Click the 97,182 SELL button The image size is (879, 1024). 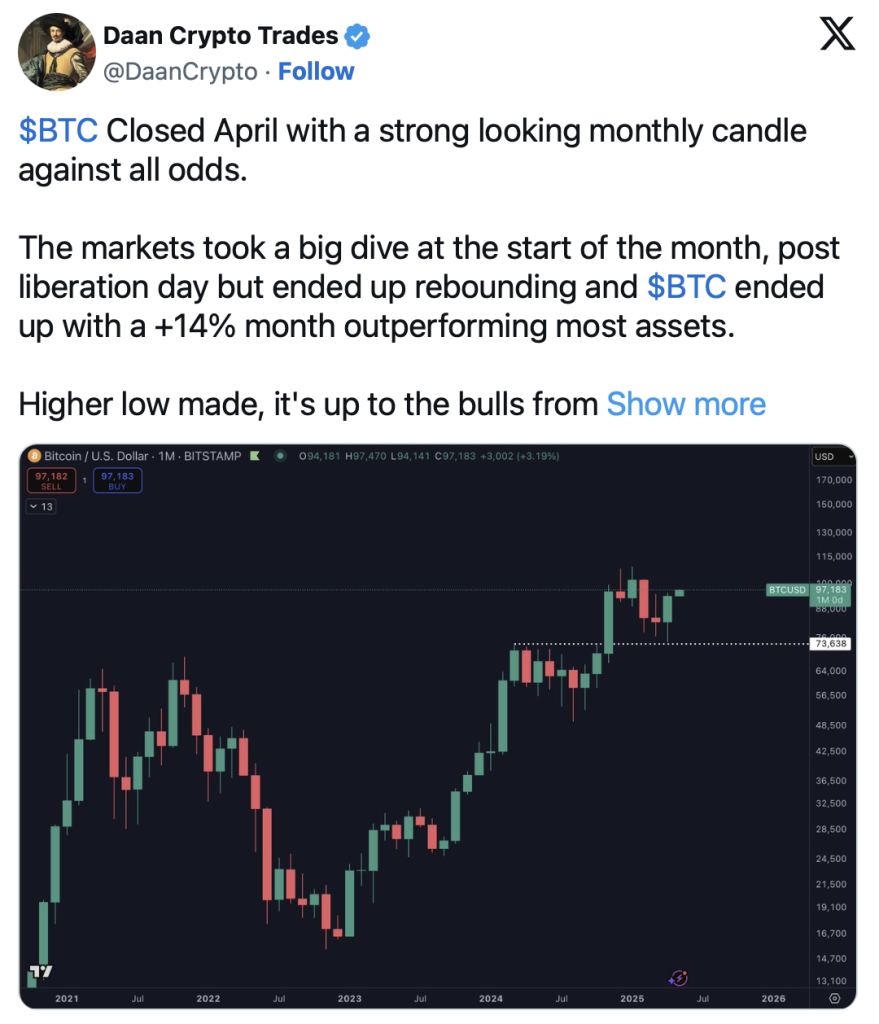point(52,481)
